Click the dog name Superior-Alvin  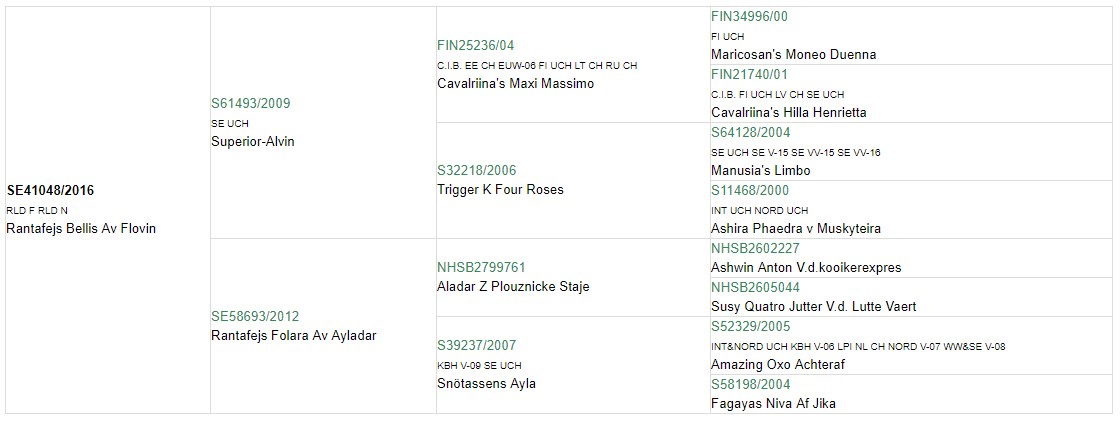coord(253,141)
